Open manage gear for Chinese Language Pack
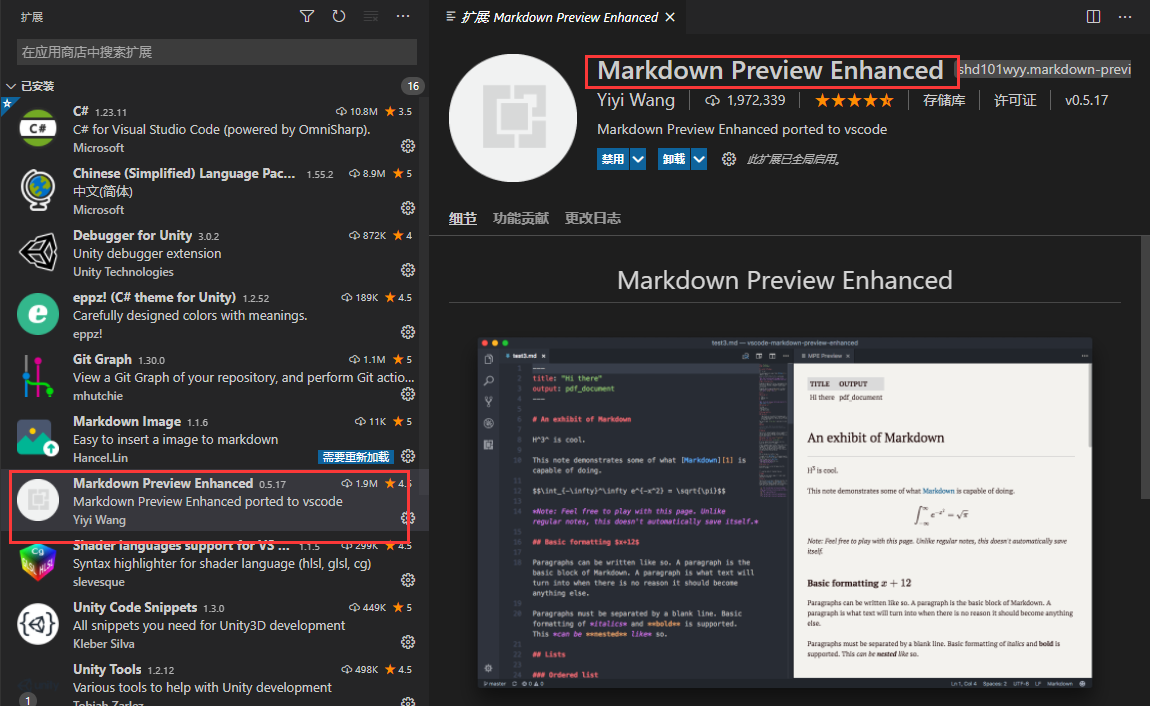 tap(409, 208)
